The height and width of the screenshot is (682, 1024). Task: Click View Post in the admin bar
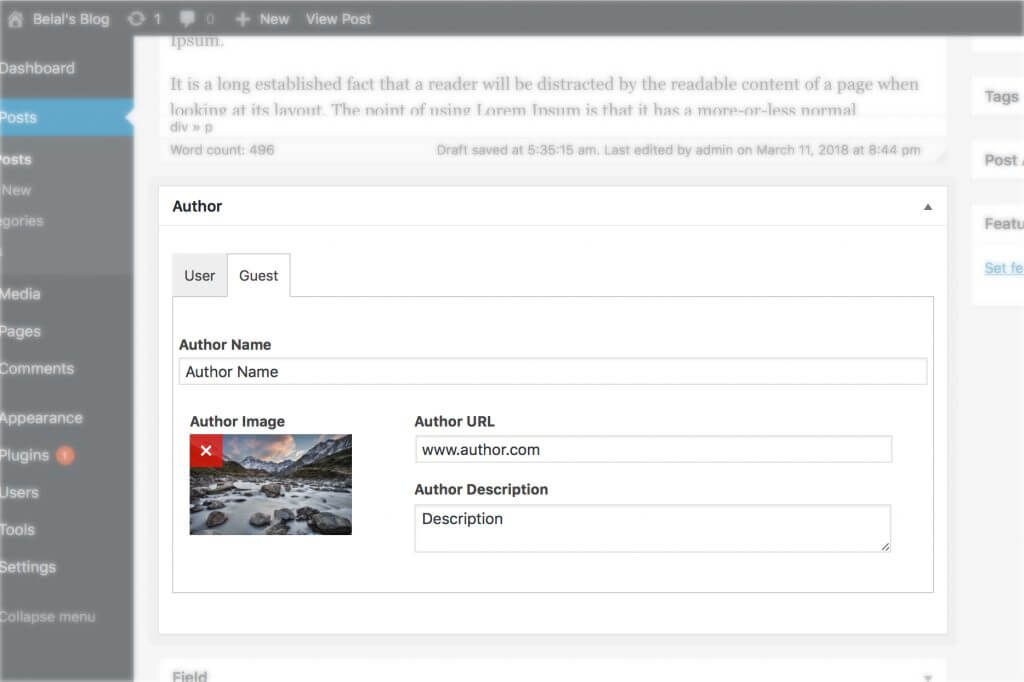338,19
